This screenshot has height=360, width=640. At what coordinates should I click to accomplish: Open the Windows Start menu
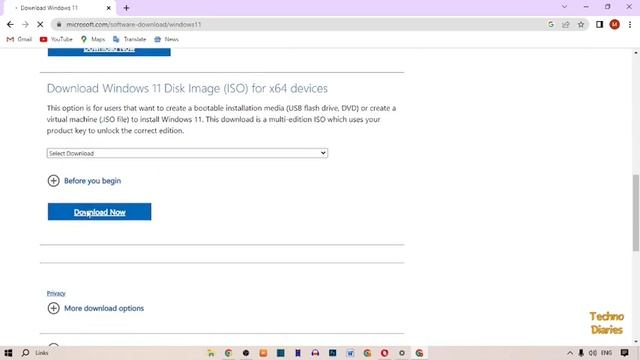point(8,353)
